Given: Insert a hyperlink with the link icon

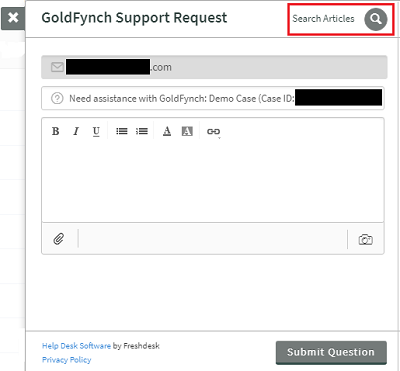Looking at the screenshot, I should [213, 132].
